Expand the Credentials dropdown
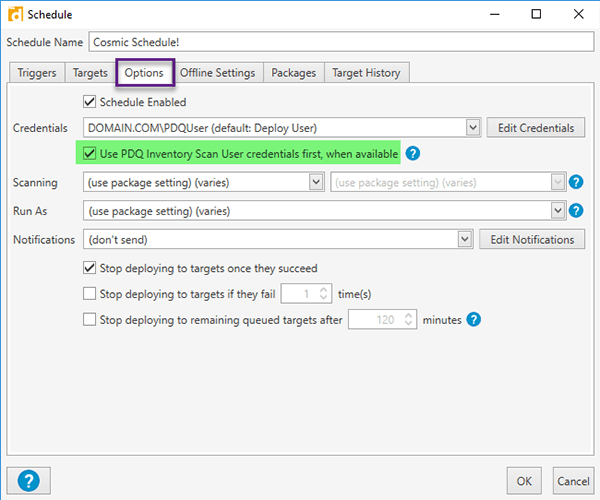 point(472,128)
